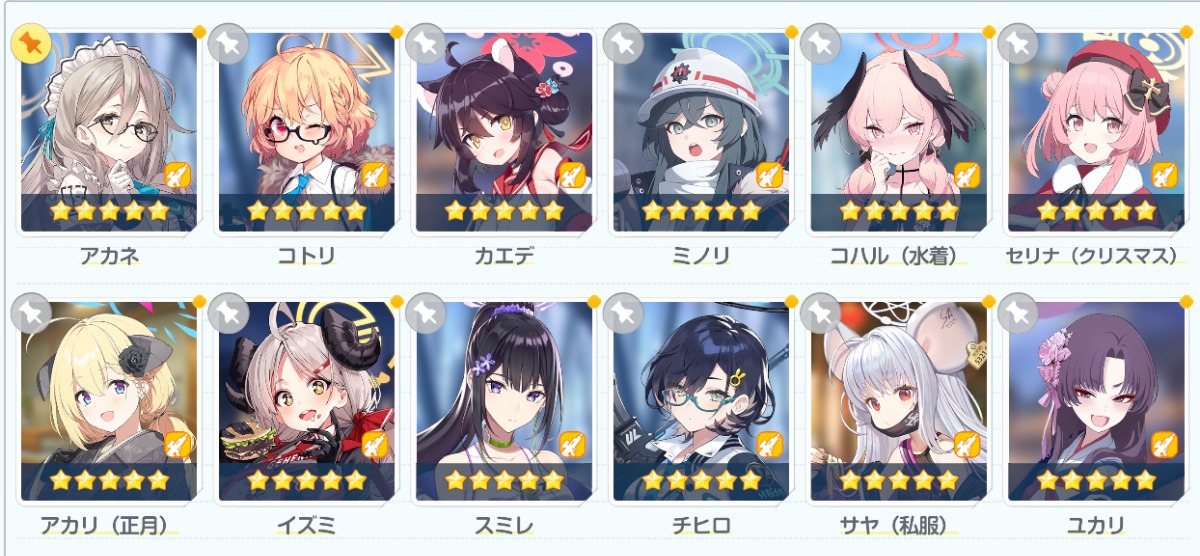Click the star rating bar on イズミ
Screen dimensions: 1200x556
point(307,480)
